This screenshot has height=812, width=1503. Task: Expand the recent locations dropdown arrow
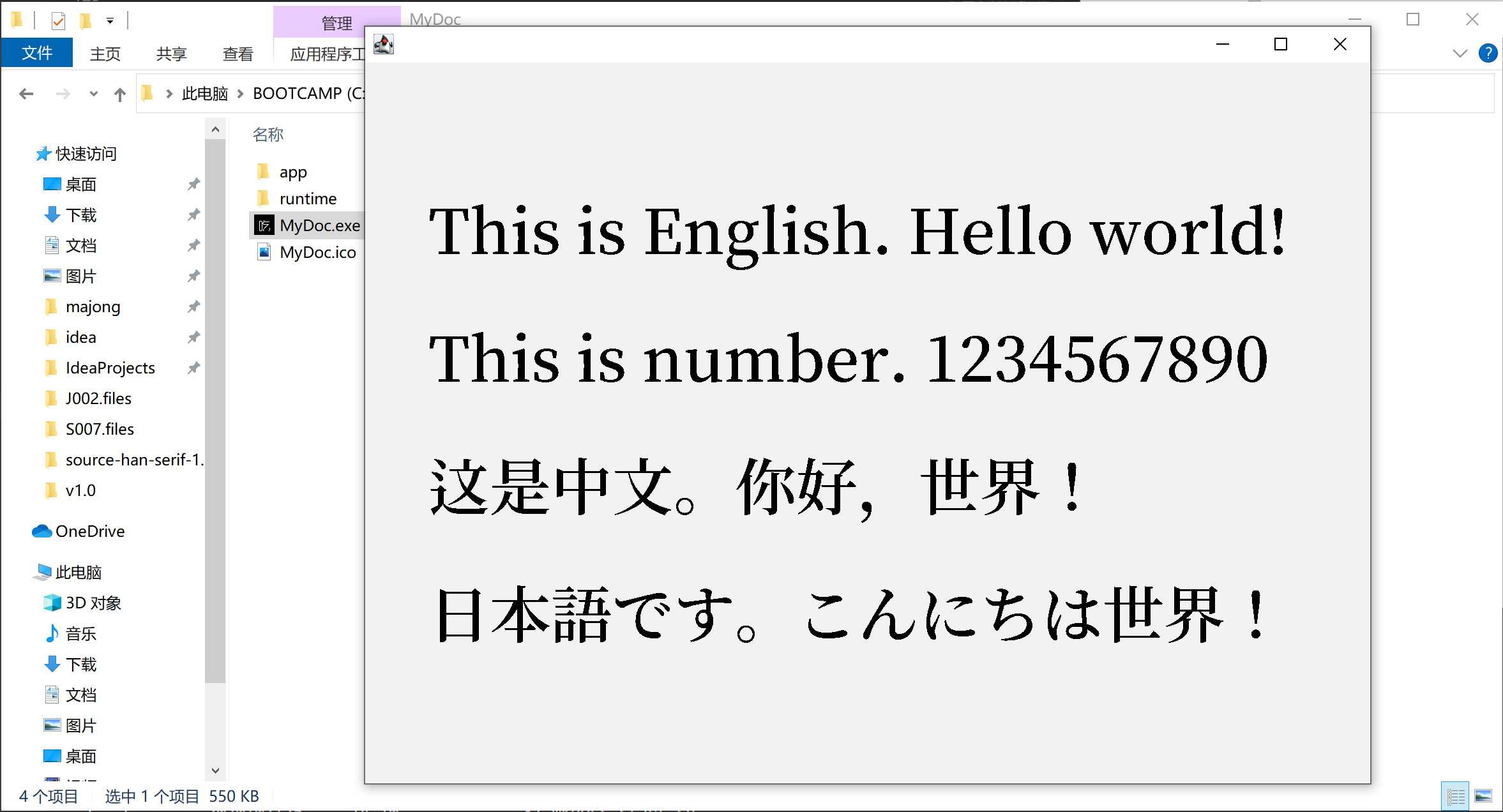point(94,94)
